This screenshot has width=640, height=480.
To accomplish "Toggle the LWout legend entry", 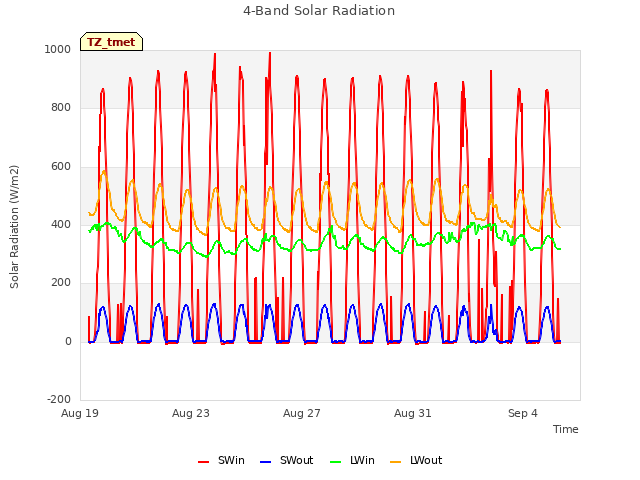I will point(416,460).
